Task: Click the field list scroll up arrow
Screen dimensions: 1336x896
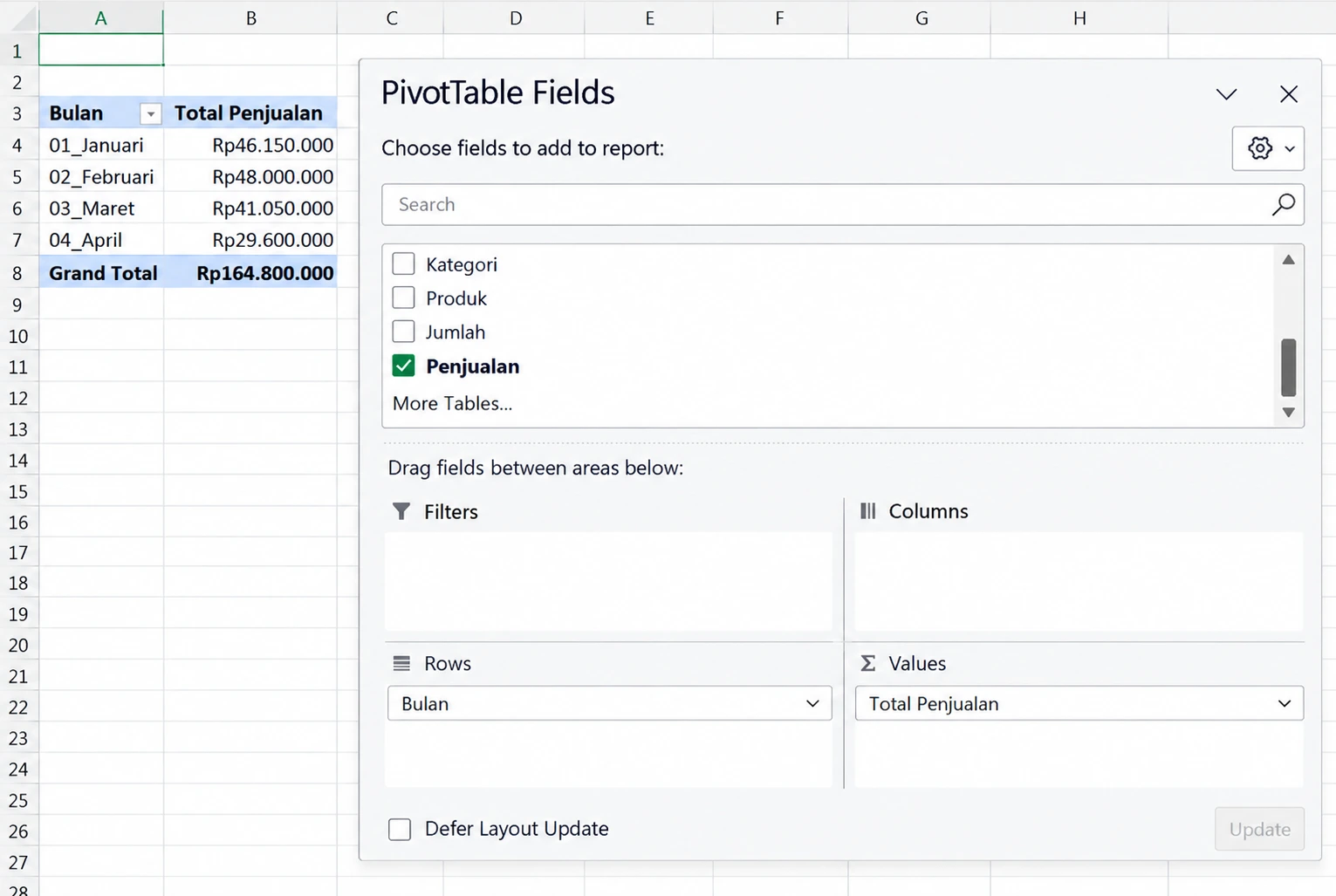Action: click(x=1288, y=260)
